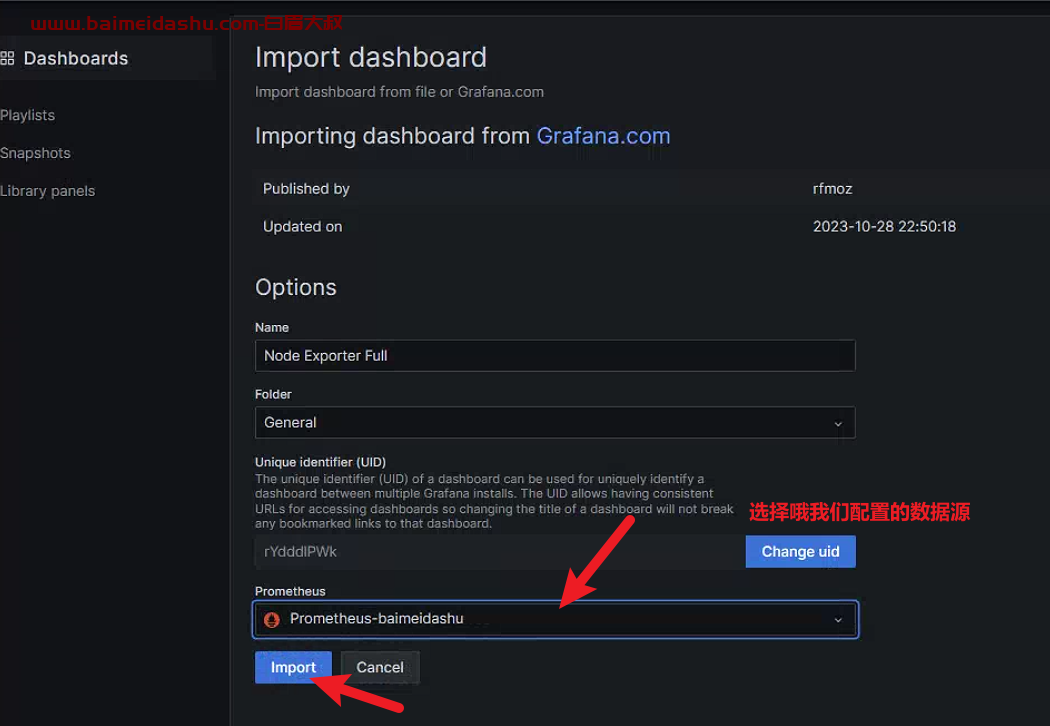Click the subtitle Import dashboard from file or Grafana.com
This screenshot has height=726, width=1050.
[x=399, y=92]
